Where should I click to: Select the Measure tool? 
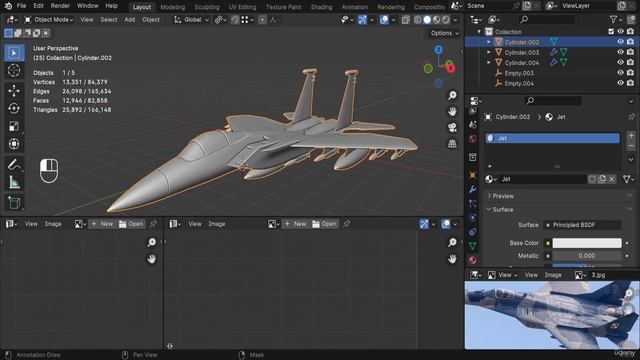pyautogui.click(x=14, y=182)
